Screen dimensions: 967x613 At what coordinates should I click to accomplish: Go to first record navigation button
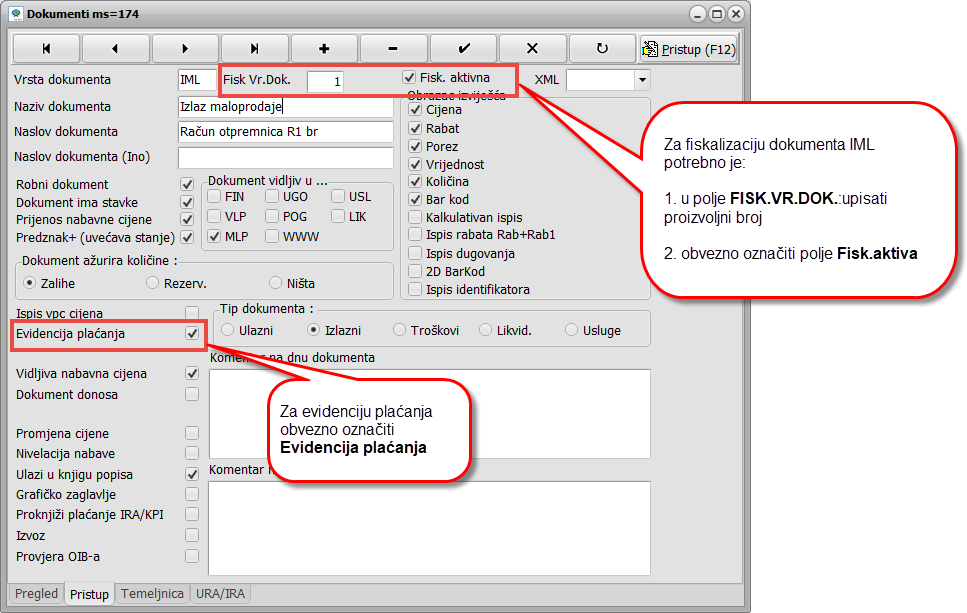[x=46, y=49]
